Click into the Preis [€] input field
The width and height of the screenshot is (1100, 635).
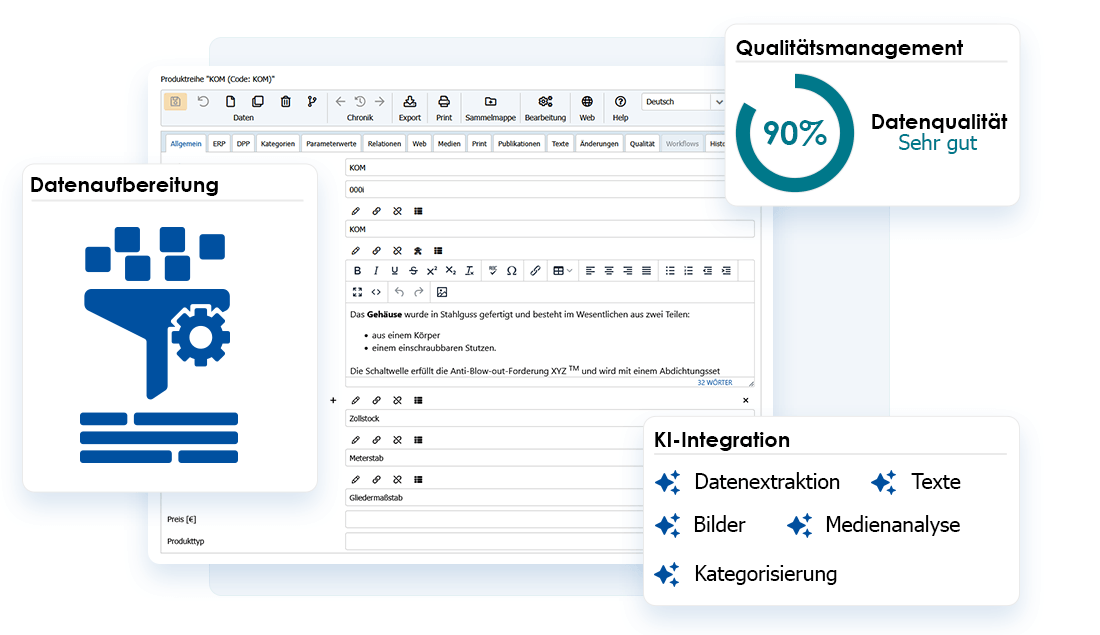495,519
